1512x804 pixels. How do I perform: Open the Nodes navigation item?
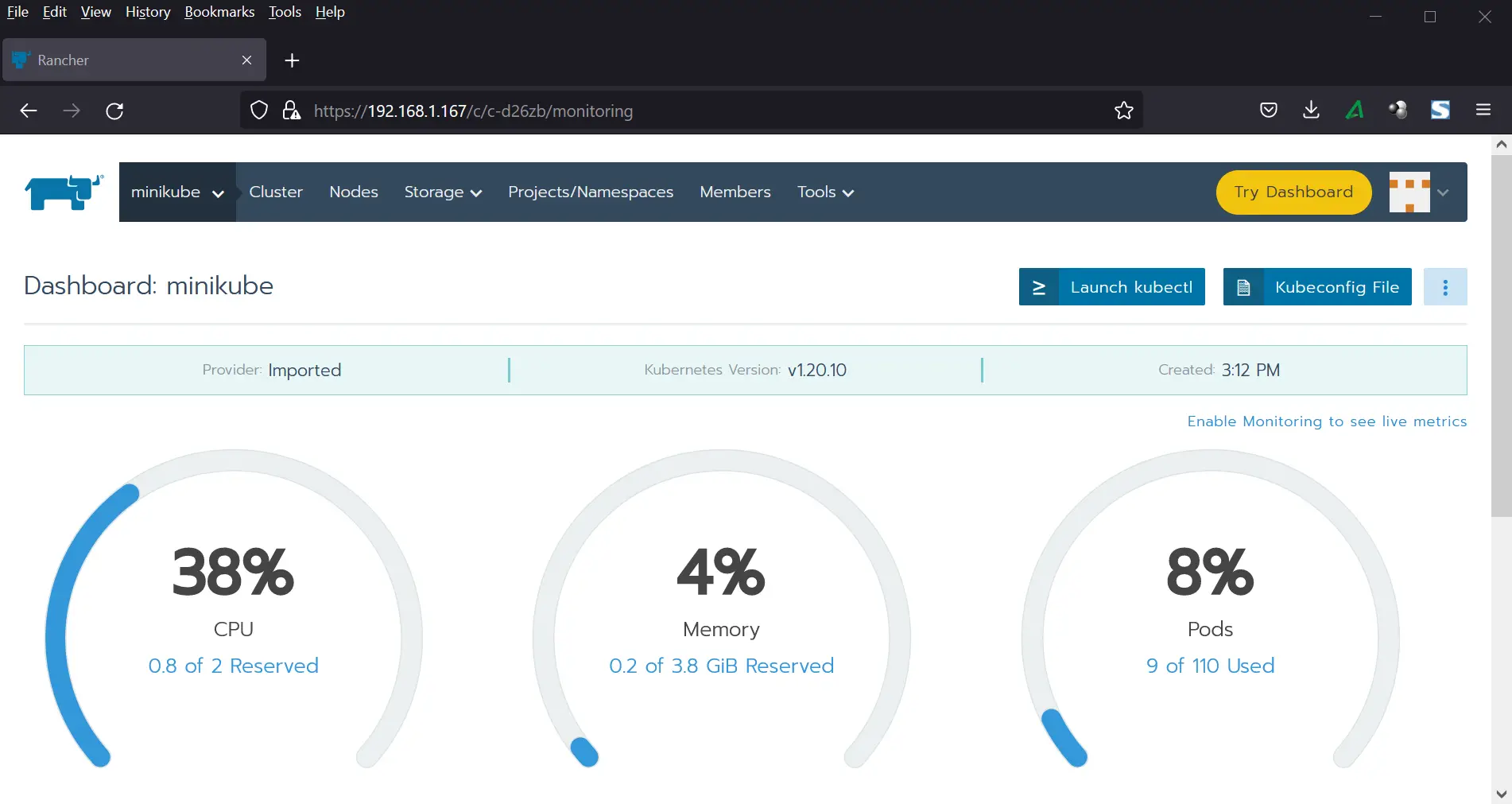[354, 192]
